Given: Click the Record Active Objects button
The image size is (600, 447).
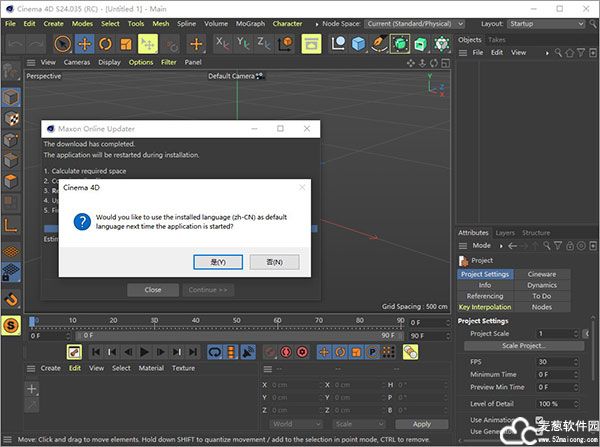Looking at the screenshot, I should (270, 352).
